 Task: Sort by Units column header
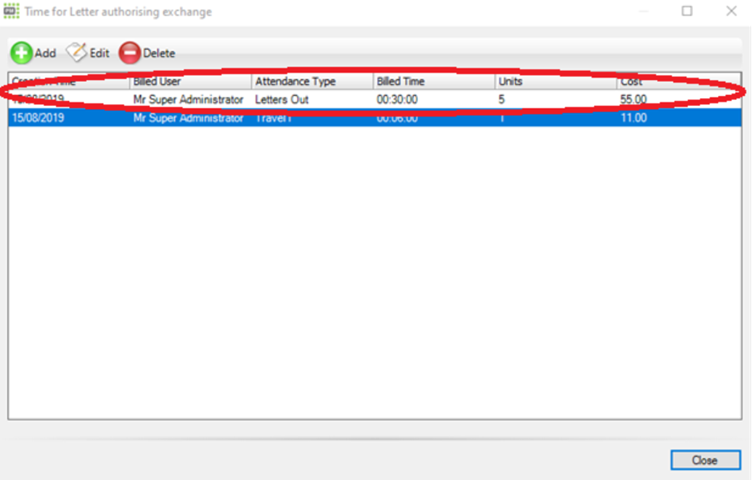(555, 82)
